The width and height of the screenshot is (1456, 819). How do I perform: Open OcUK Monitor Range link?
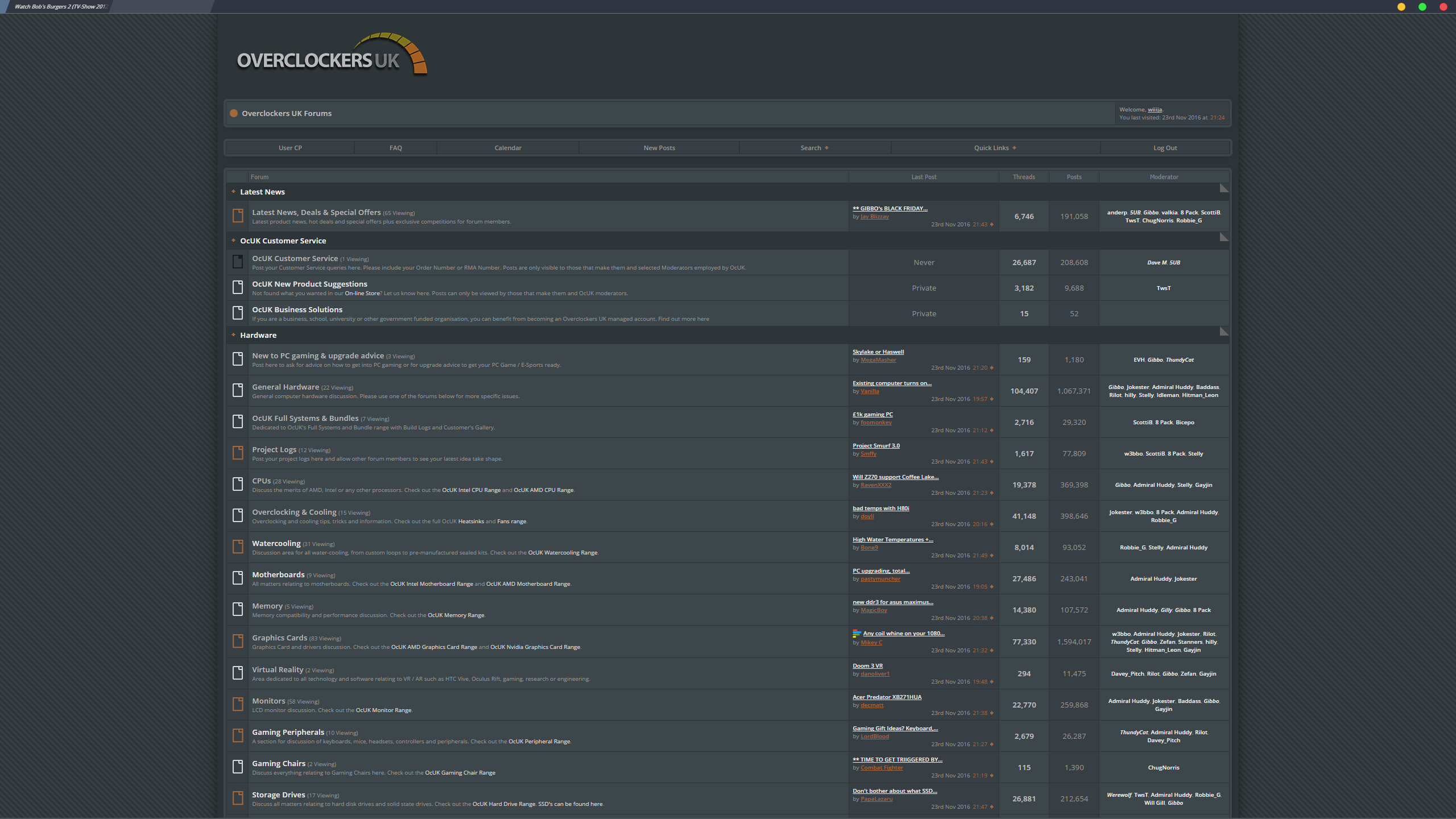[x=383, y=710]
